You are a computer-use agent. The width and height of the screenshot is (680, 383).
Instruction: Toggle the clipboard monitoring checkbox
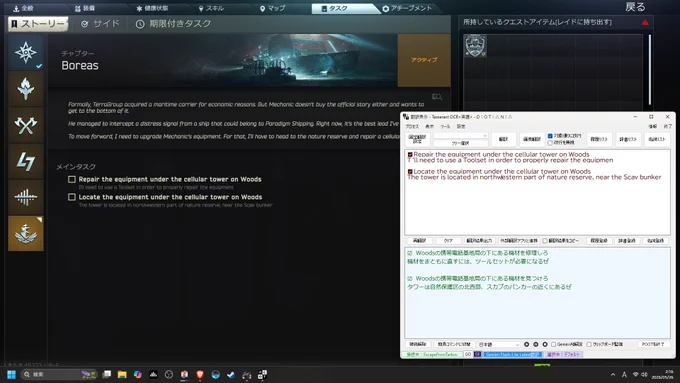point(589,344)
